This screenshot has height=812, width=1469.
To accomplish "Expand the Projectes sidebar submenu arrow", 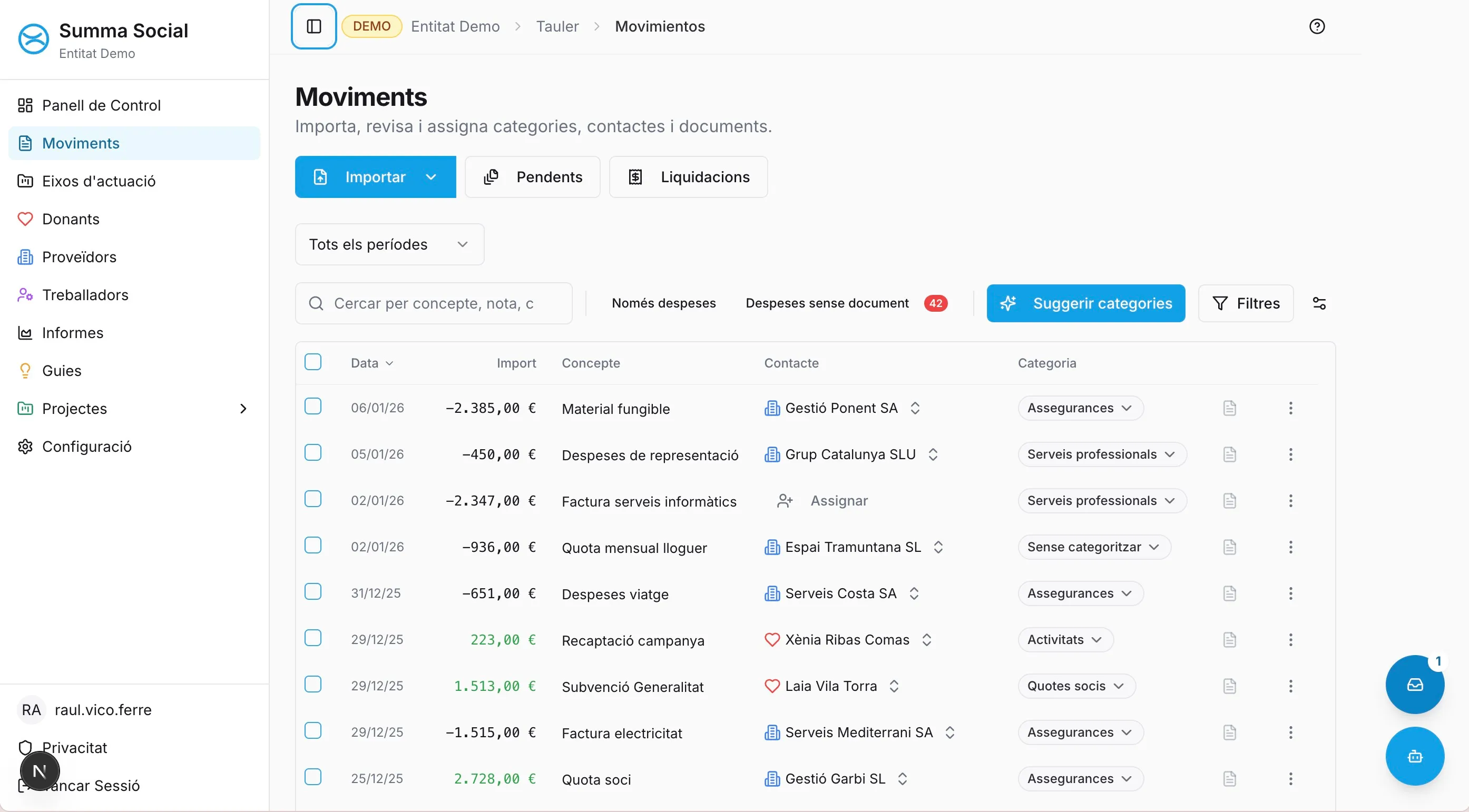I will coord(243,409).
